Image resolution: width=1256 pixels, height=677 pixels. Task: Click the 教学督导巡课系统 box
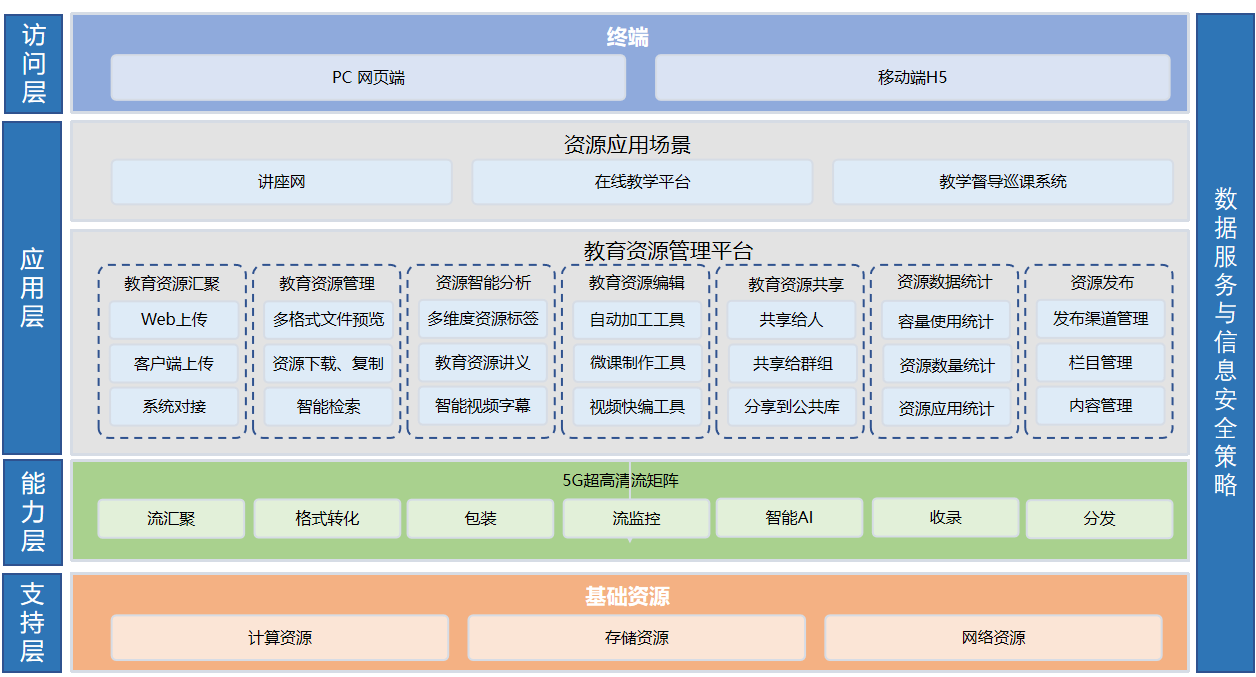point(1002,182)
